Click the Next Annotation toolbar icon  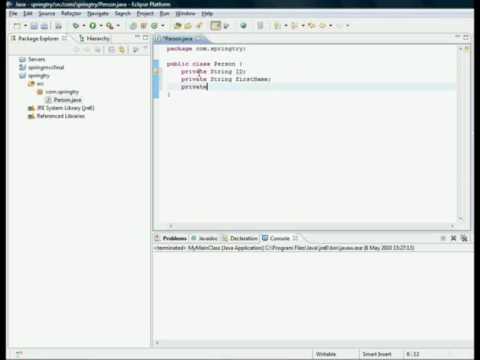coord(277,26)
